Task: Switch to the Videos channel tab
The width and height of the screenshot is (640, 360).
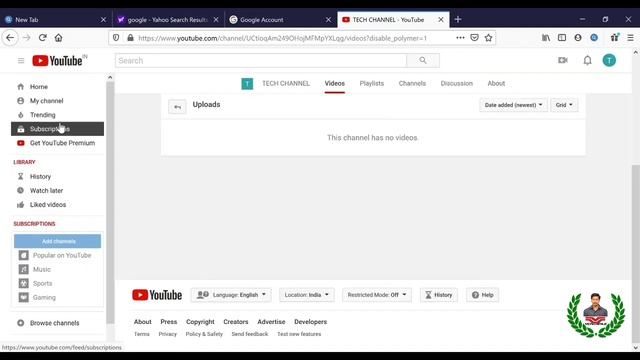Action: point(335,84)
